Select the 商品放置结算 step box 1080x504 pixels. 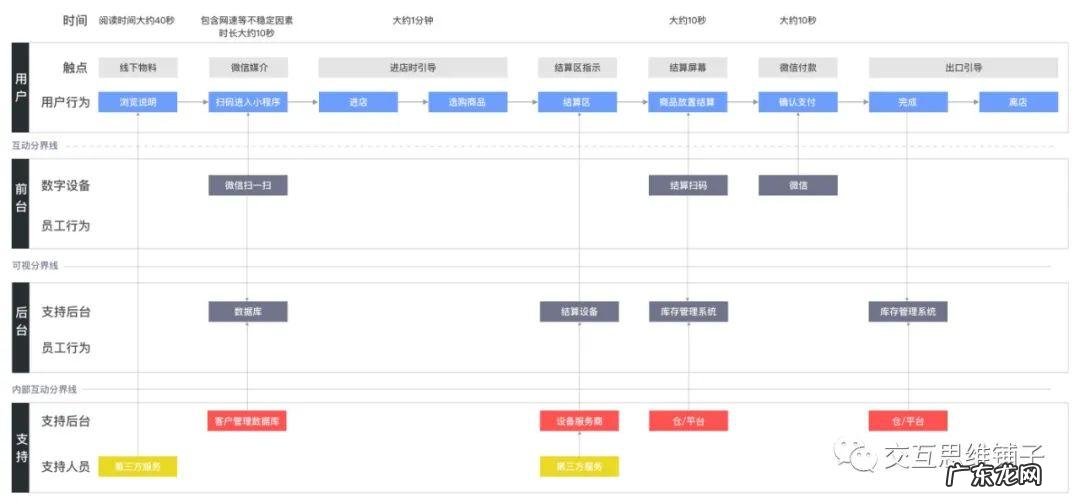point(688,102)
